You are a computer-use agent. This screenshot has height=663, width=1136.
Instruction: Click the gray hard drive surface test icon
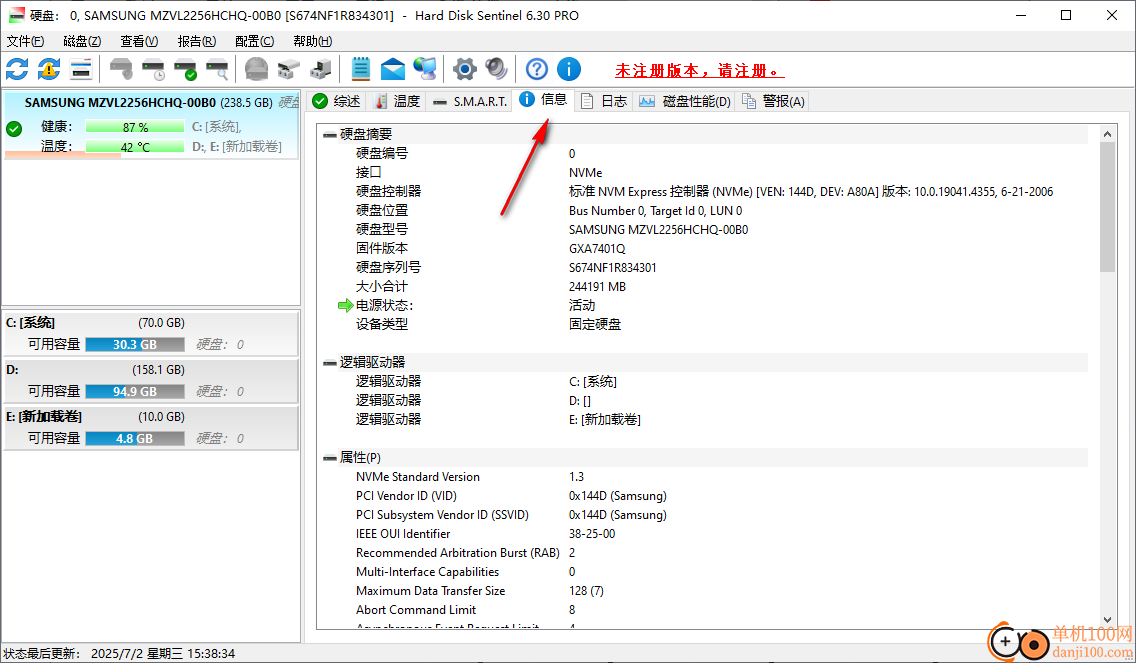256,70
